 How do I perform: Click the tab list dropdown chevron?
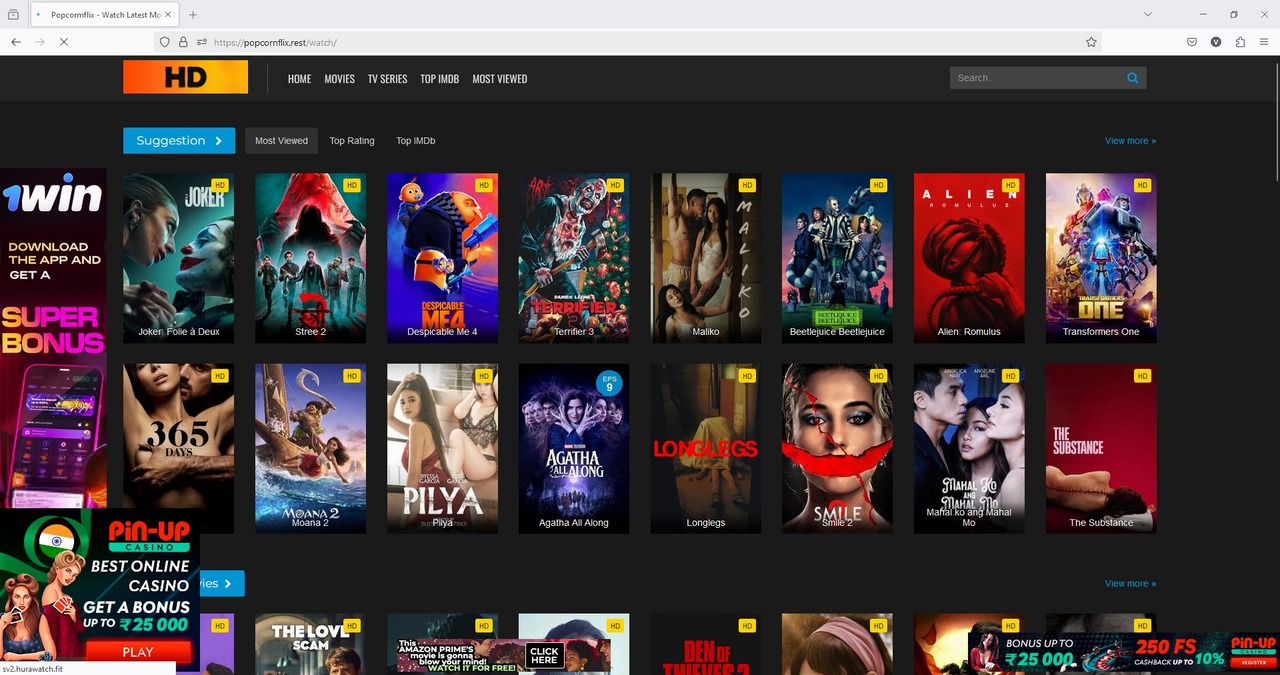[x=1148, y=14]
